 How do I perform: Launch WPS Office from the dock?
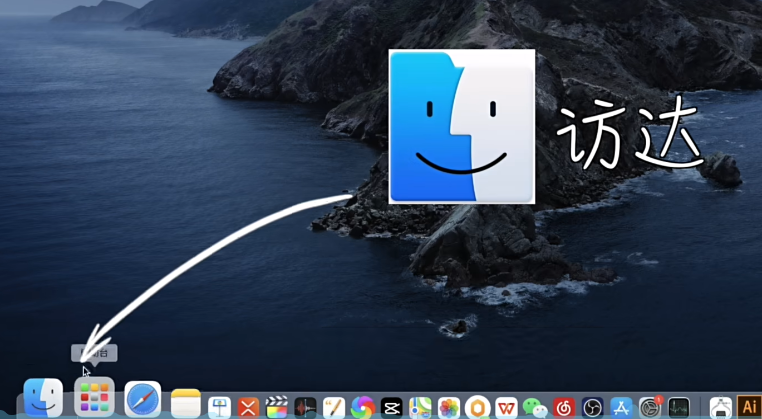506,407
